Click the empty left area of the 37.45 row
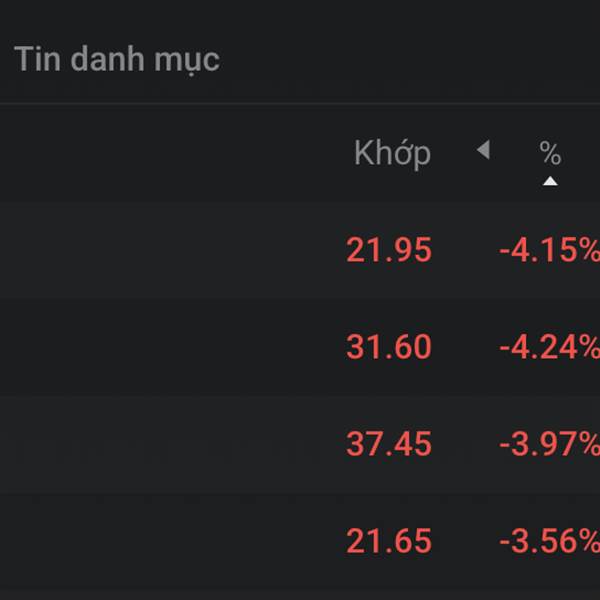Viewport: 600px width, 600px height. [x=150, y=444]
